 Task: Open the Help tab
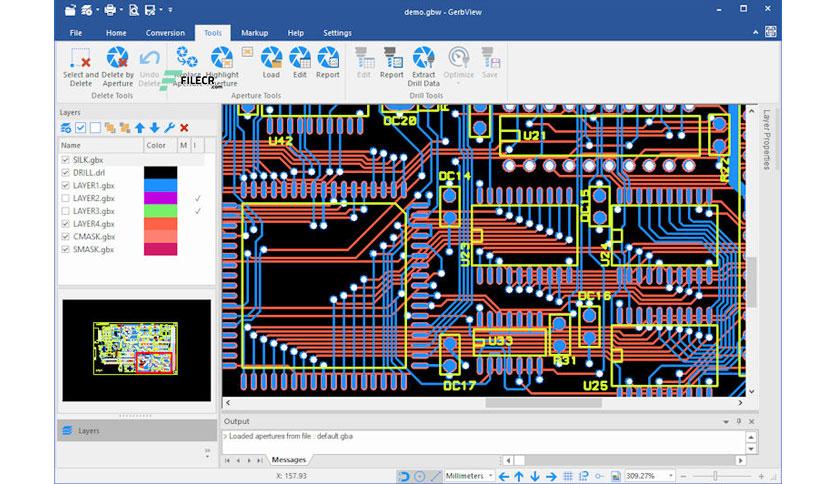point(295,33)
